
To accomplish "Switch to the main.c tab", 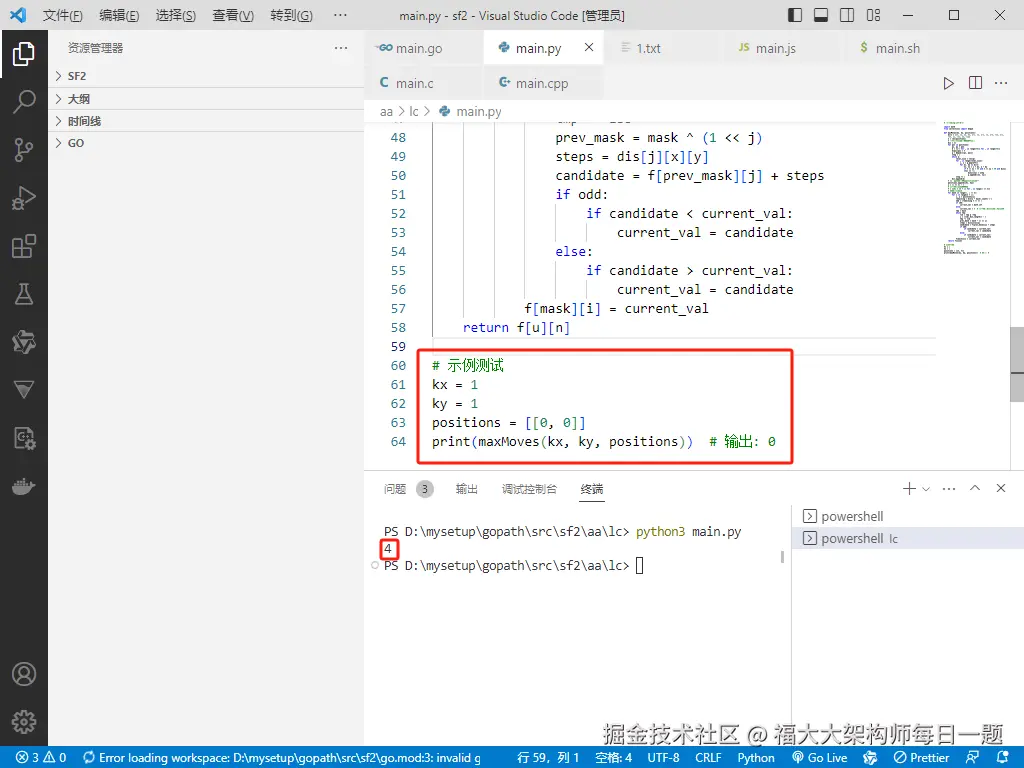I will [x=423, y=83].
